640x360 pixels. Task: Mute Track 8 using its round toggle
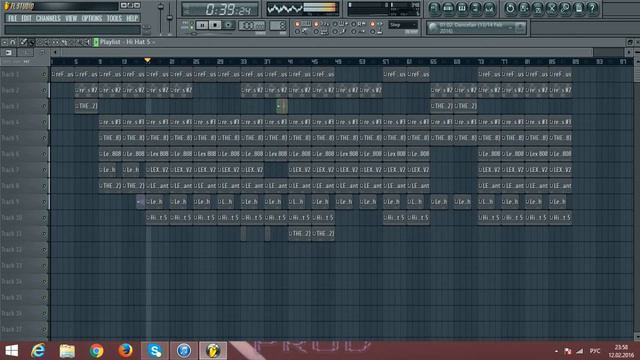(44, 186)
